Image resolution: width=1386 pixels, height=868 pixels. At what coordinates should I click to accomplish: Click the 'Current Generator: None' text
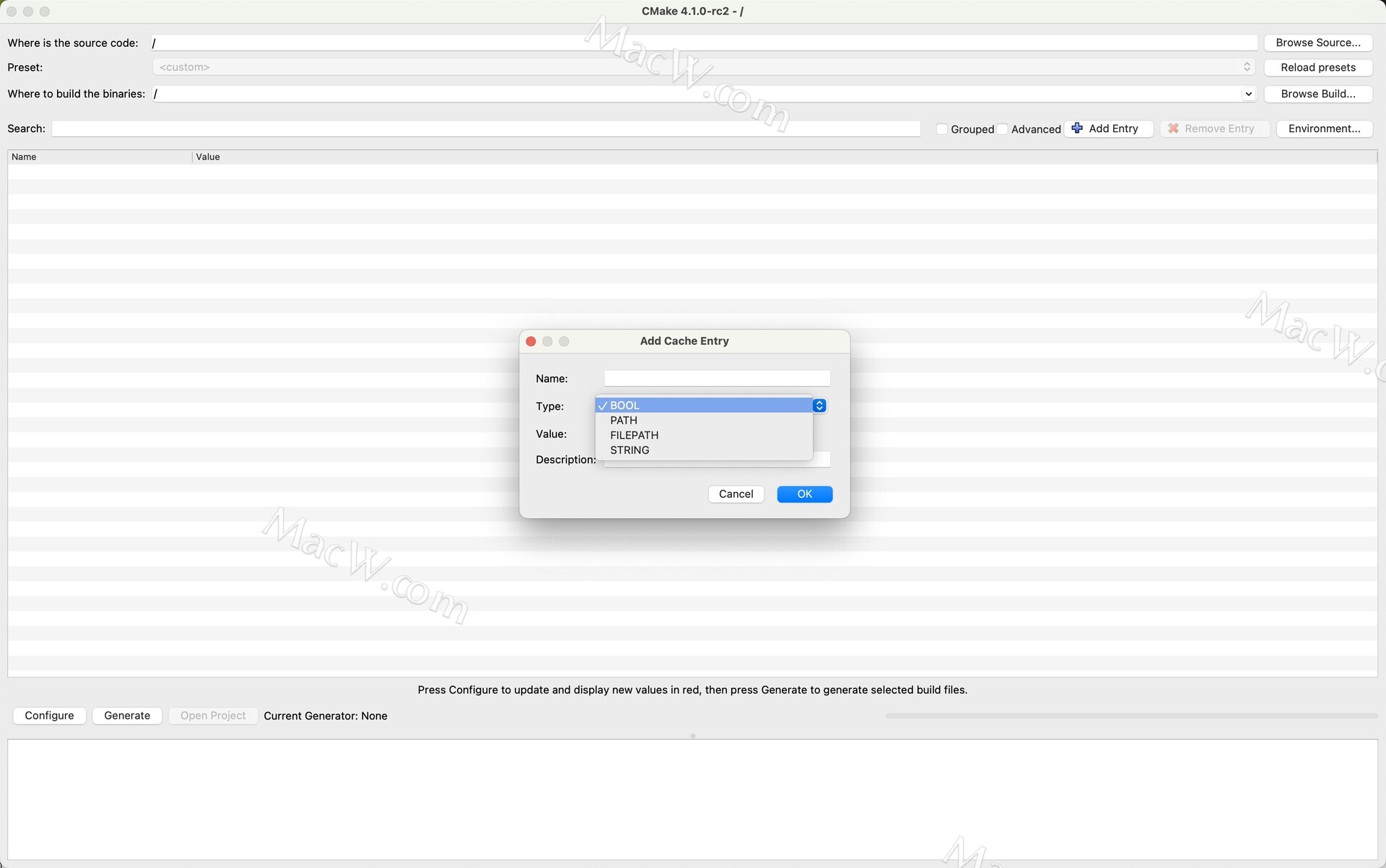tap(325, 716)
